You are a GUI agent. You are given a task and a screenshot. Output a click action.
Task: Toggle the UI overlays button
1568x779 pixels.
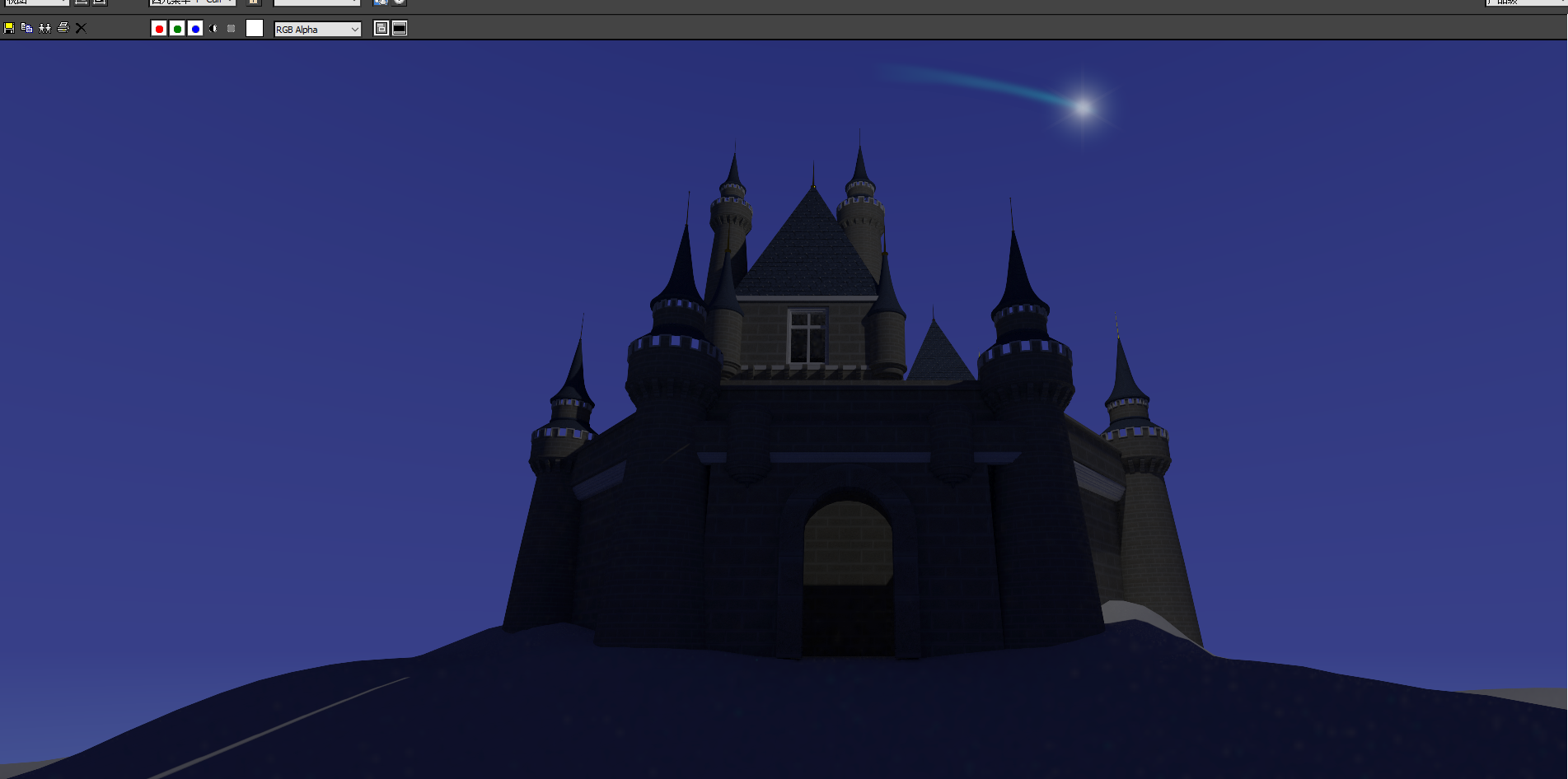coord(381,28)
